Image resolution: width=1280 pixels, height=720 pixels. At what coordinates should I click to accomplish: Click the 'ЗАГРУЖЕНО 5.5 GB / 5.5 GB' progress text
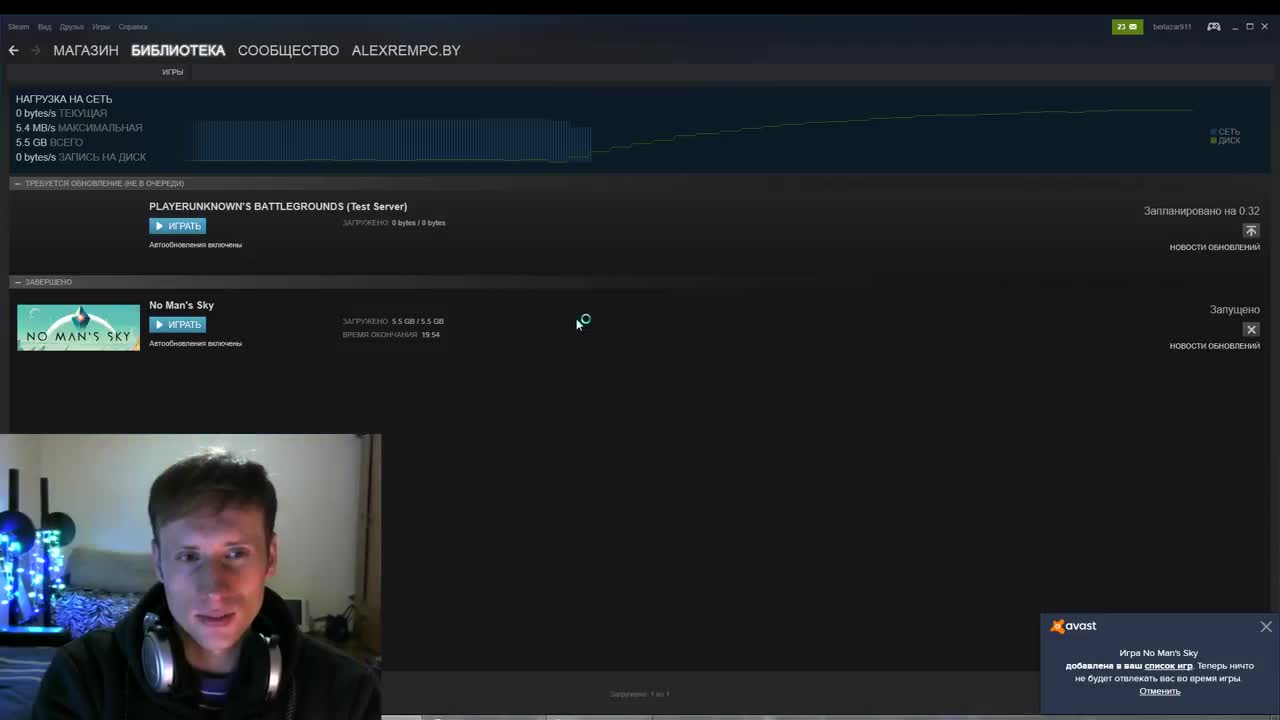(x=393, y=322)
